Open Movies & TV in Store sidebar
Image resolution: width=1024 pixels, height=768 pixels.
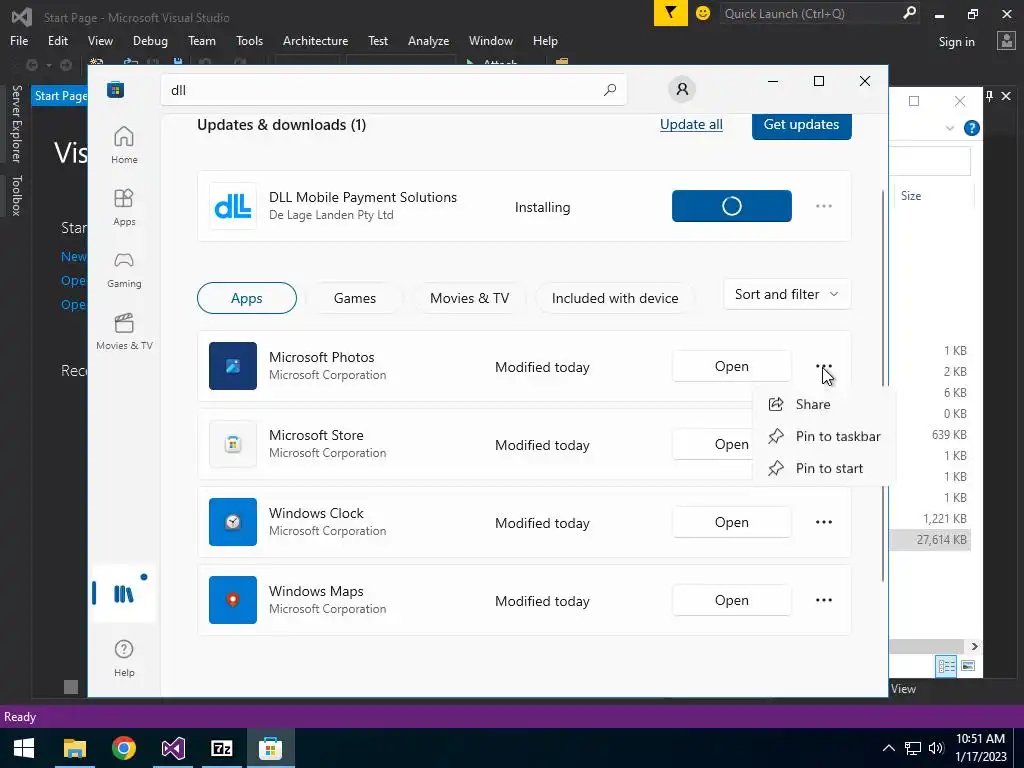124,332
